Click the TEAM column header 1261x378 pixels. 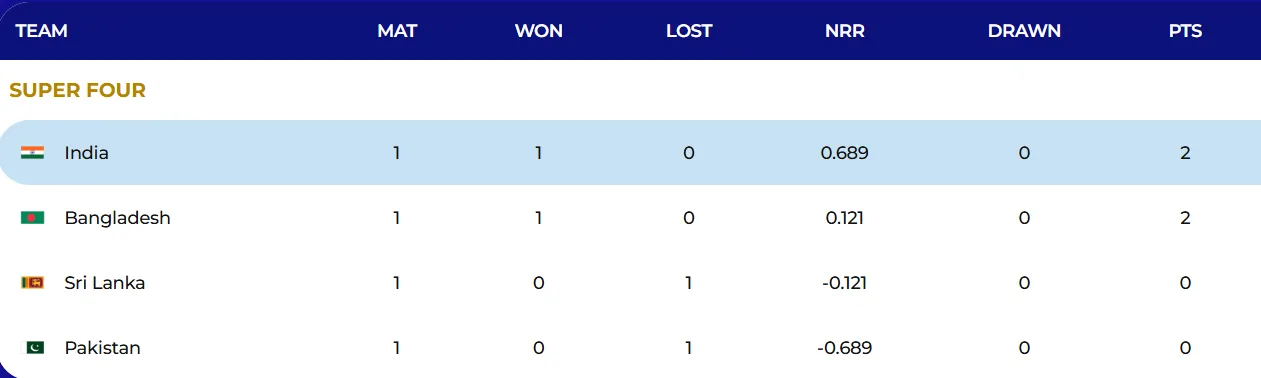click(42, 31)
